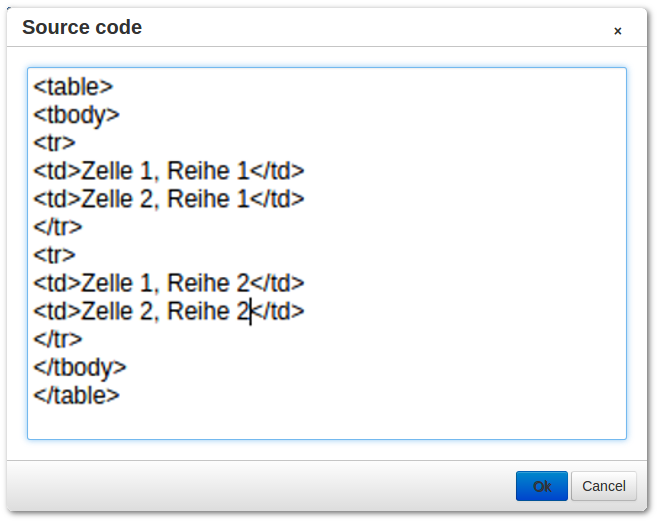Click the text Zelle 2, Reihe 2
This screenshot has width=658, height=522.
tap(165, 311)
